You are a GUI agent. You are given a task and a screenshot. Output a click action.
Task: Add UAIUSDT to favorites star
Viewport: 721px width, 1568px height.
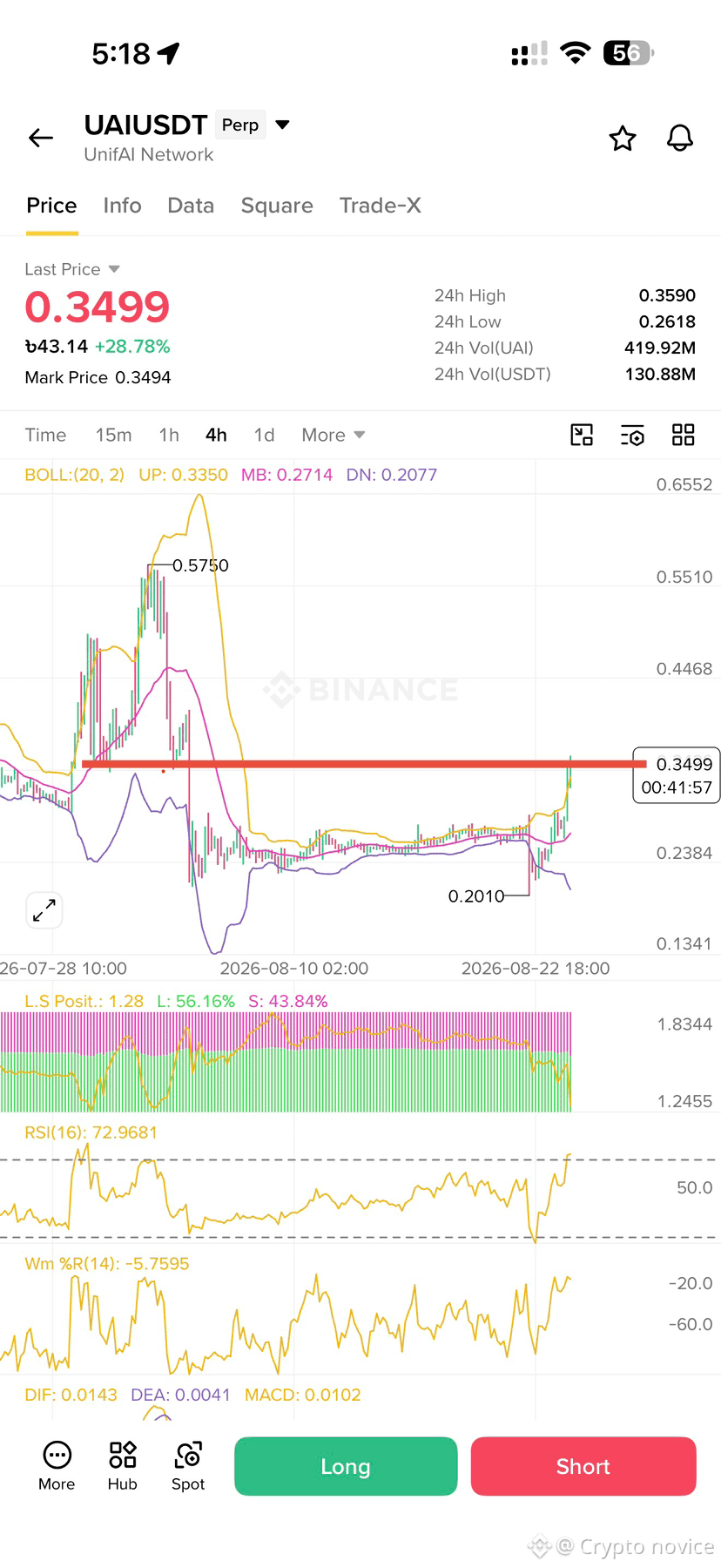point(622,138)
